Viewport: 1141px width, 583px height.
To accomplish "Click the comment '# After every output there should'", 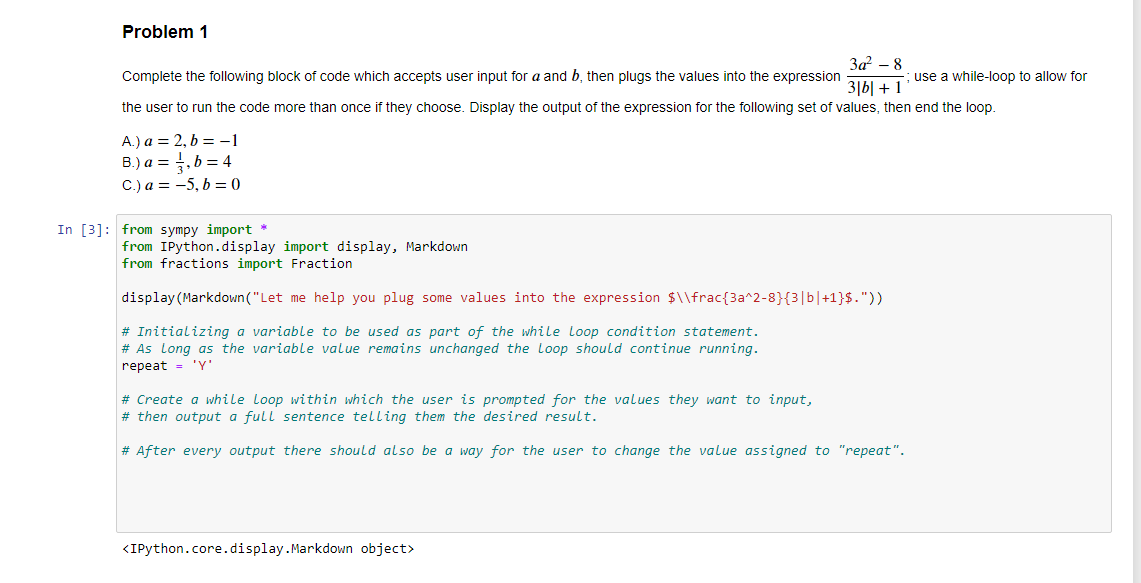I will [514, 451].
